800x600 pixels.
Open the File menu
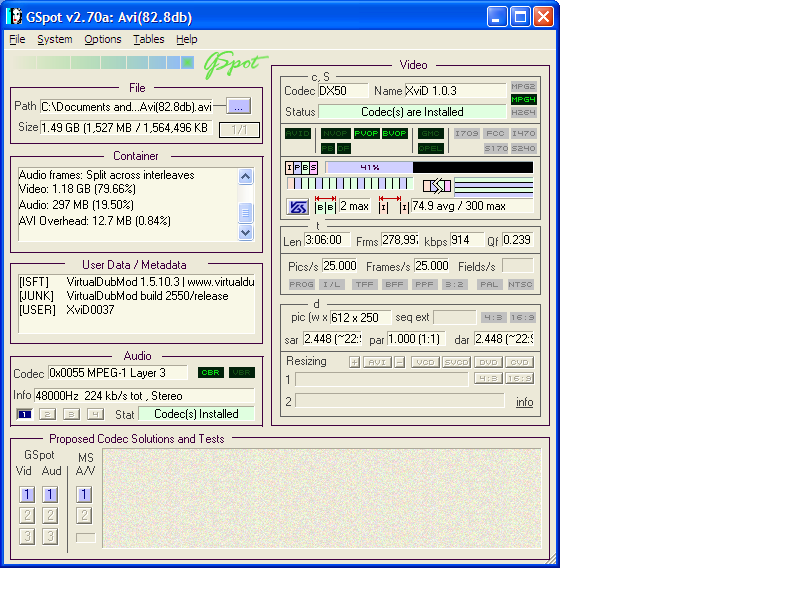(17, 39)
